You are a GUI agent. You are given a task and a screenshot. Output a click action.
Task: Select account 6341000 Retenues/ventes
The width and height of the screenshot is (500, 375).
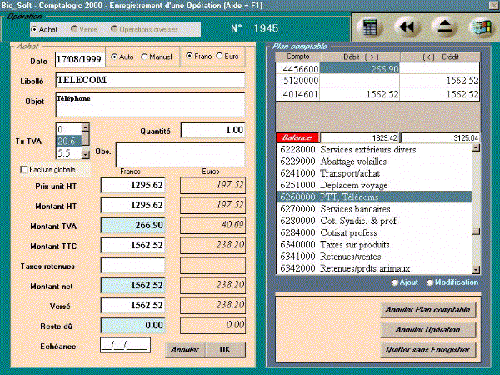[374, 256]
